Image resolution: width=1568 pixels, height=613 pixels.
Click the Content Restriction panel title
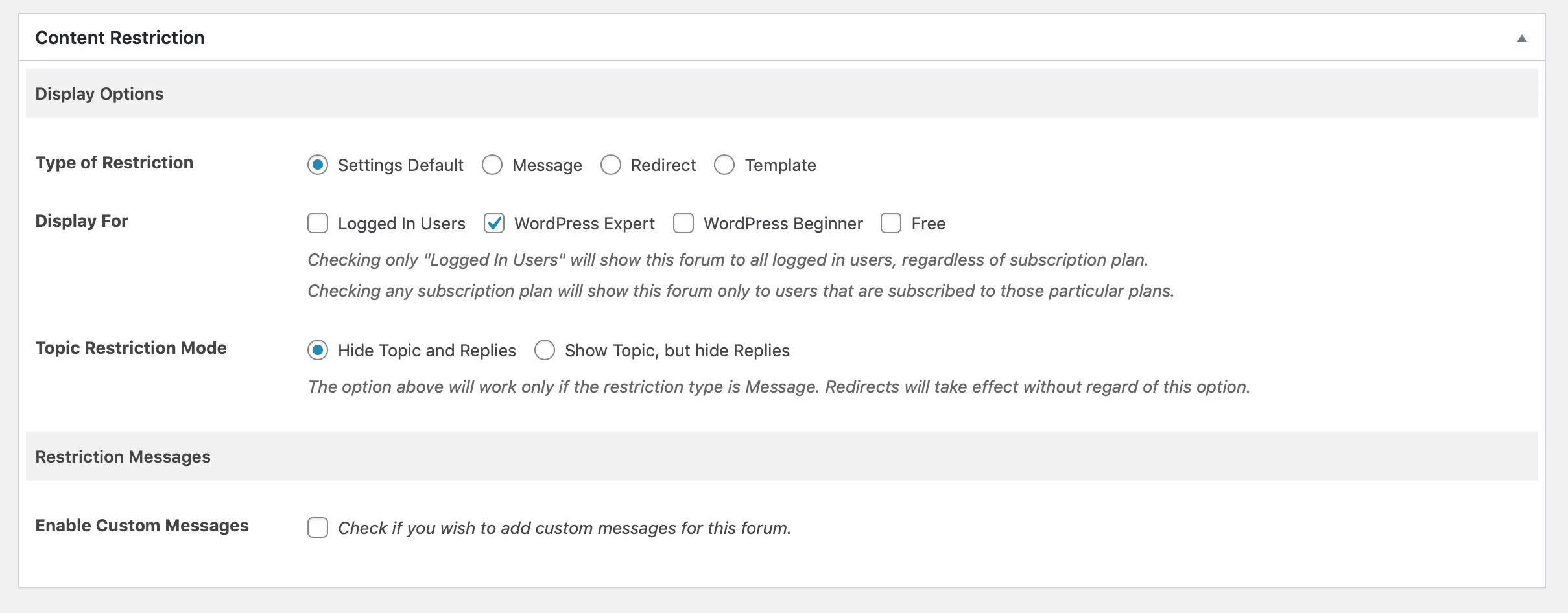point(120,38)
